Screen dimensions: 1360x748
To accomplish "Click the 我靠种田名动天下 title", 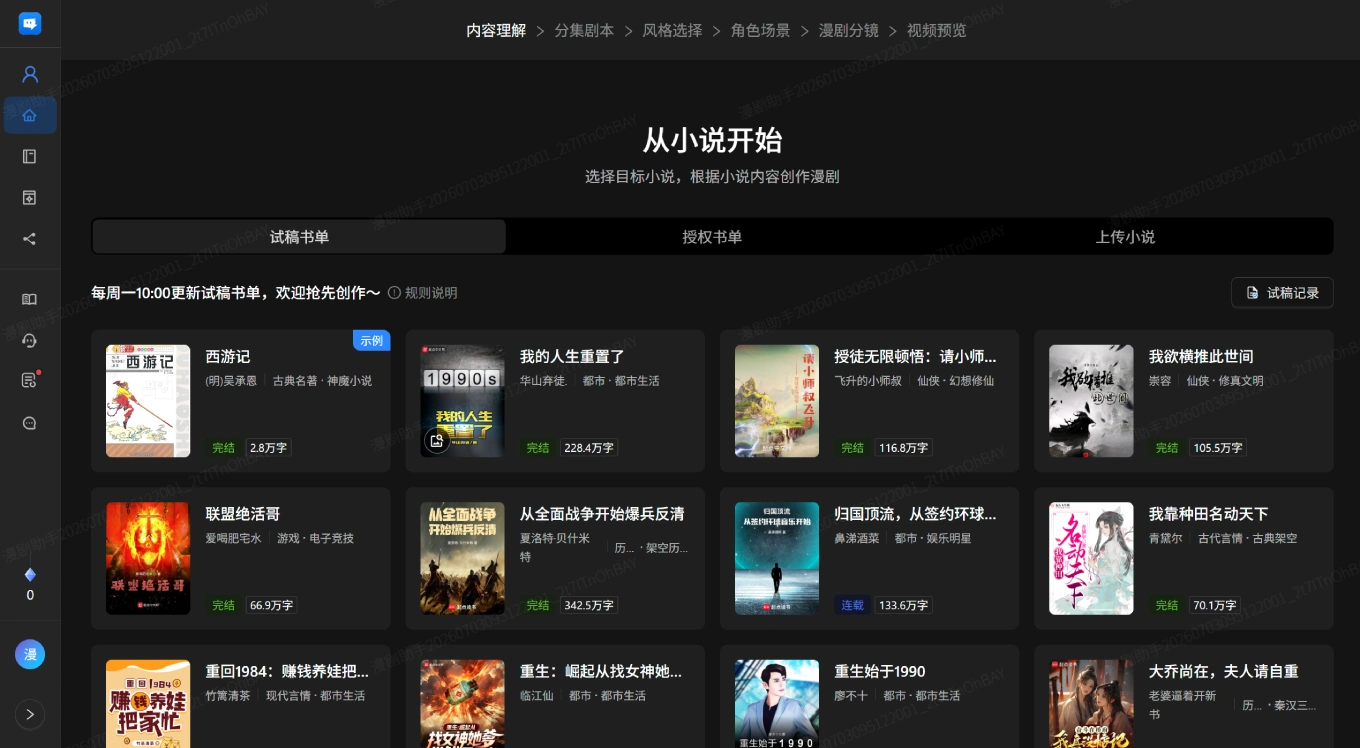I will (1208, 514).
